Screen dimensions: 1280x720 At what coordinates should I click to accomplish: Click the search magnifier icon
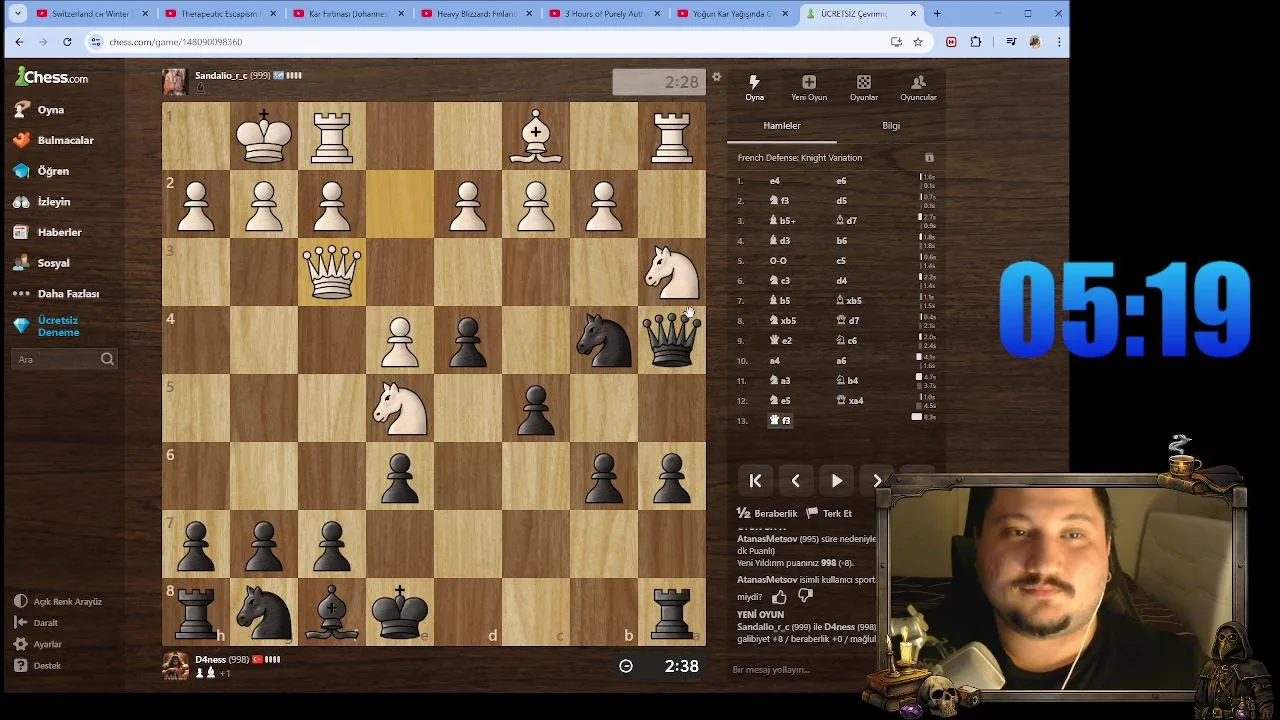coord(107,359)
